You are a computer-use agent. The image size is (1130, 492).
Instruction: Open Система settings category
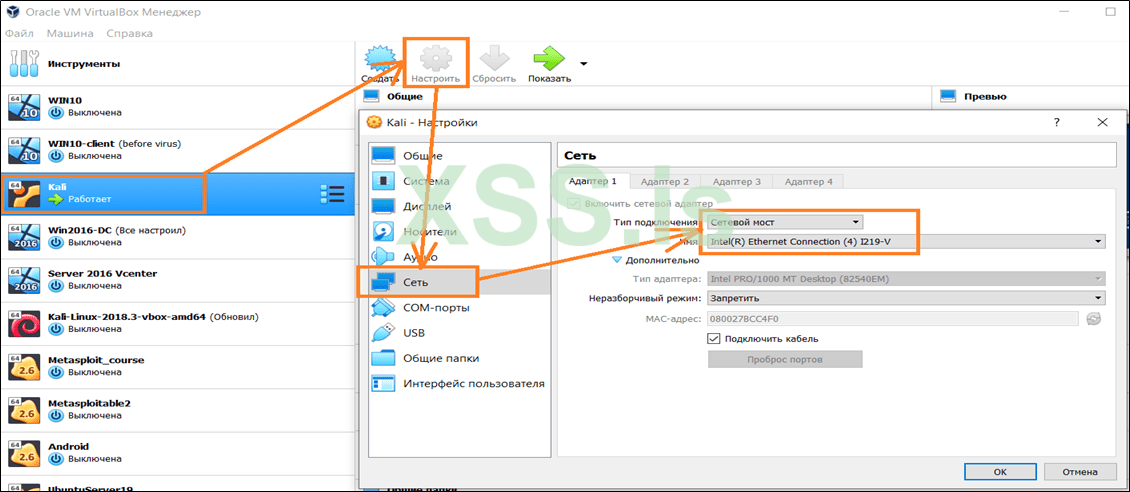pos(458,181)
